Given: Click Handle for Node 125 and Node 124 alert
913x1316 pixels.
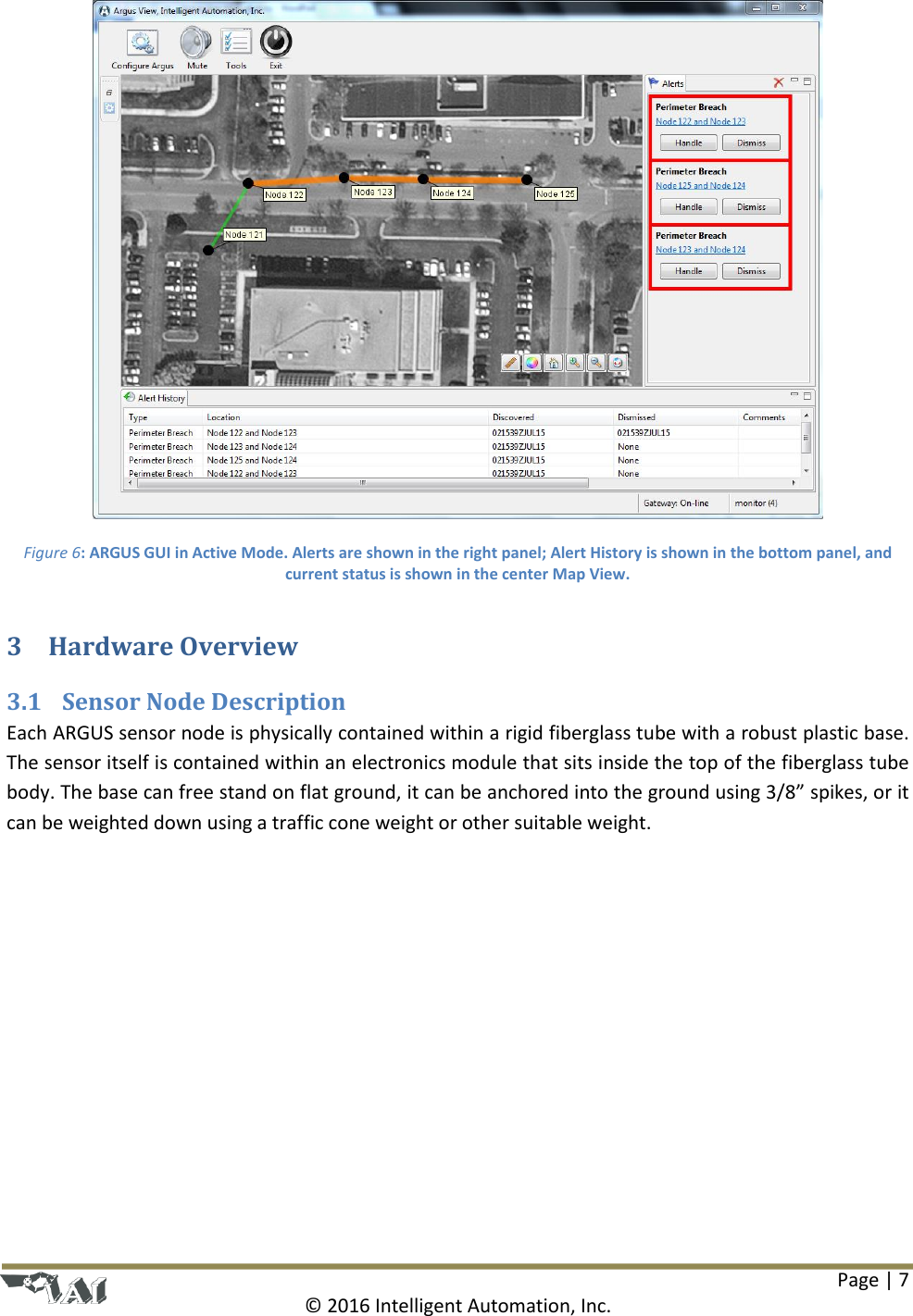Looking at the screenshot, I should click(x=688, y=206).
